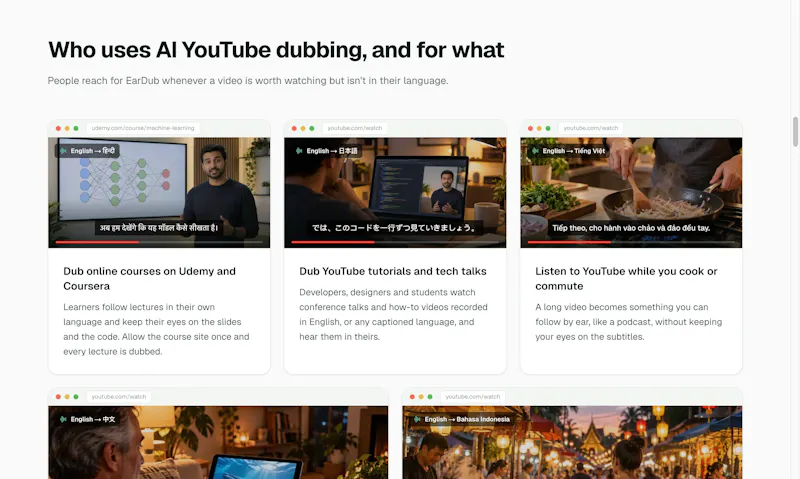Click the progress bar on the Vietnamese cooking video
800x479 pixels.
631,242
